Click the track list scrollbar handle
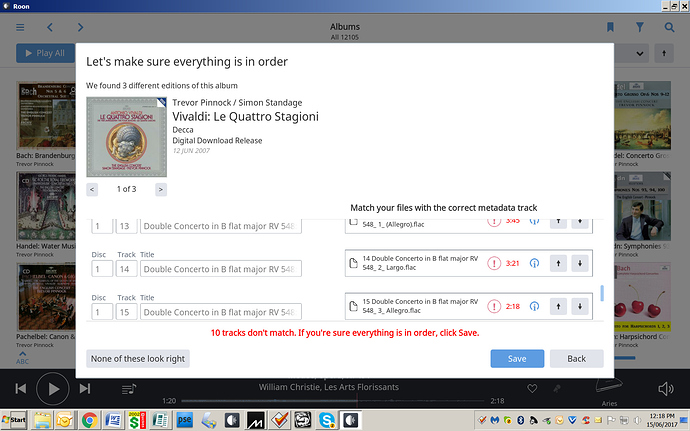The height and width of the screenshot is (431, 690). pyautogui.click(x=602, y=293)
